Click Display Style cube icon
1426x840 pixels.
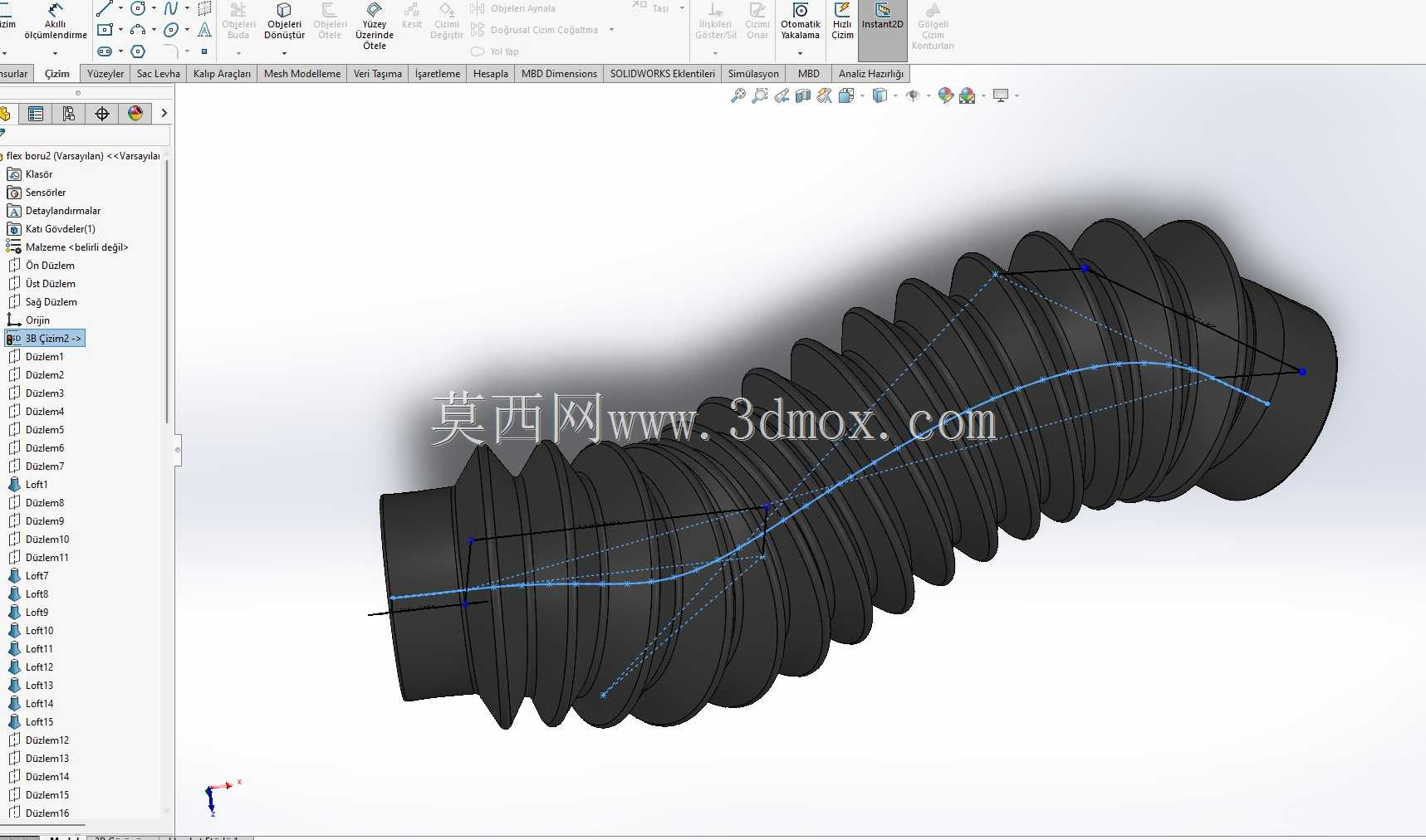click(x=880, y=96)
